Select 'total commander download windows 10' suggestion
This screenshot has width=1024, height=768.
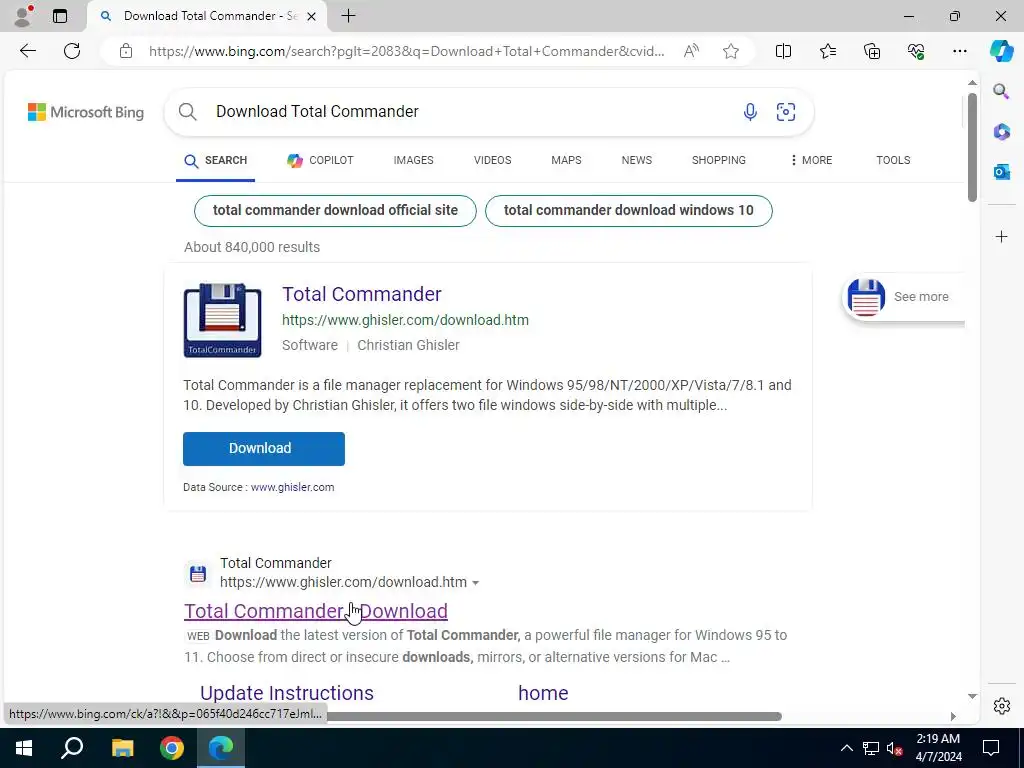click(628, 210)
